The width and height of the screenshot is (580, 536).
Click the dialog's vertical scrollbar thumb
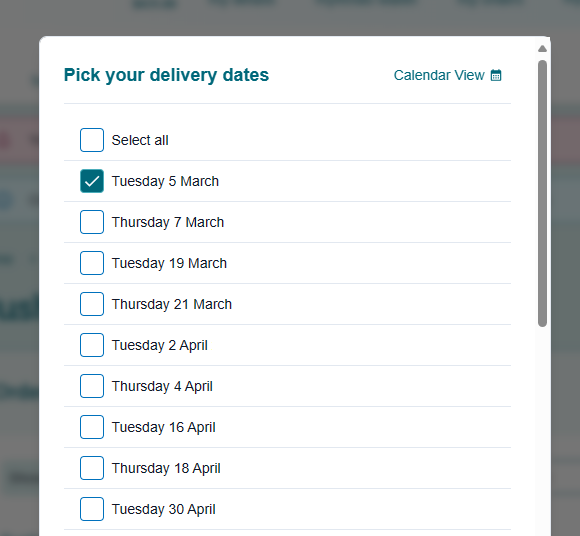(542, 193)
